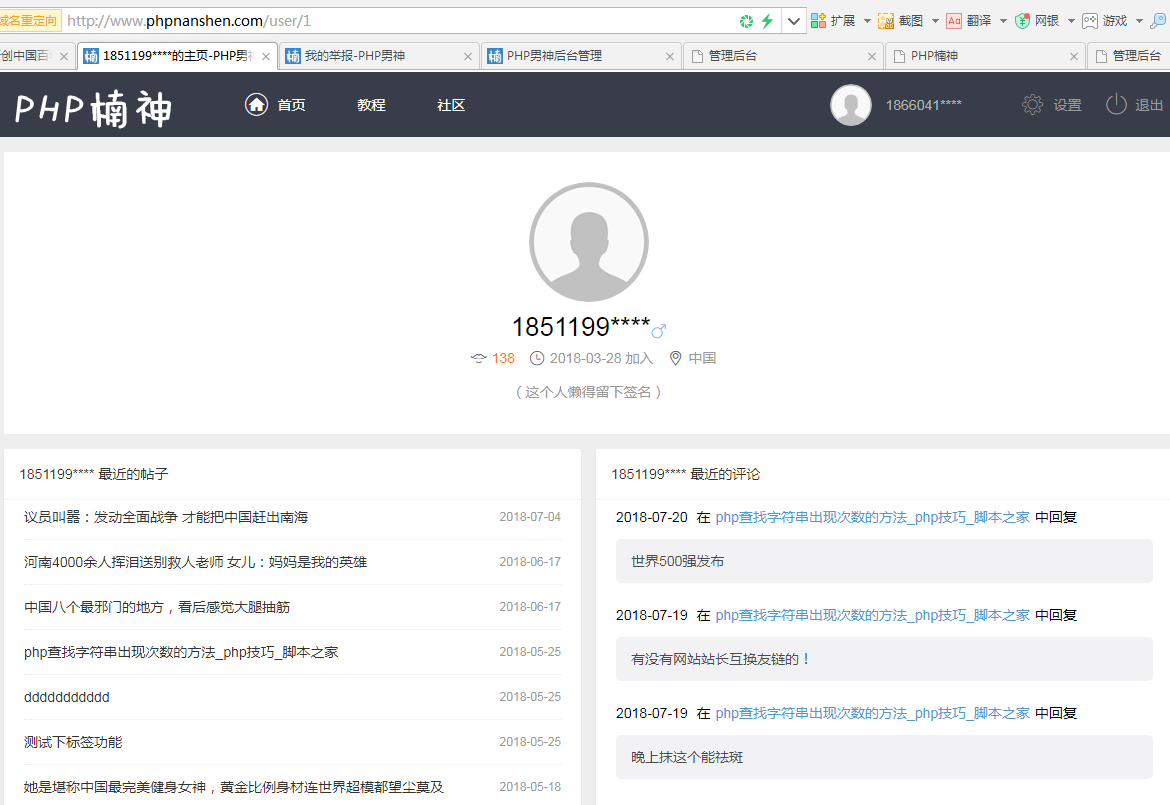
Task: Click the heading 1851199**** 最近的帖子
Action: (94, 474)
